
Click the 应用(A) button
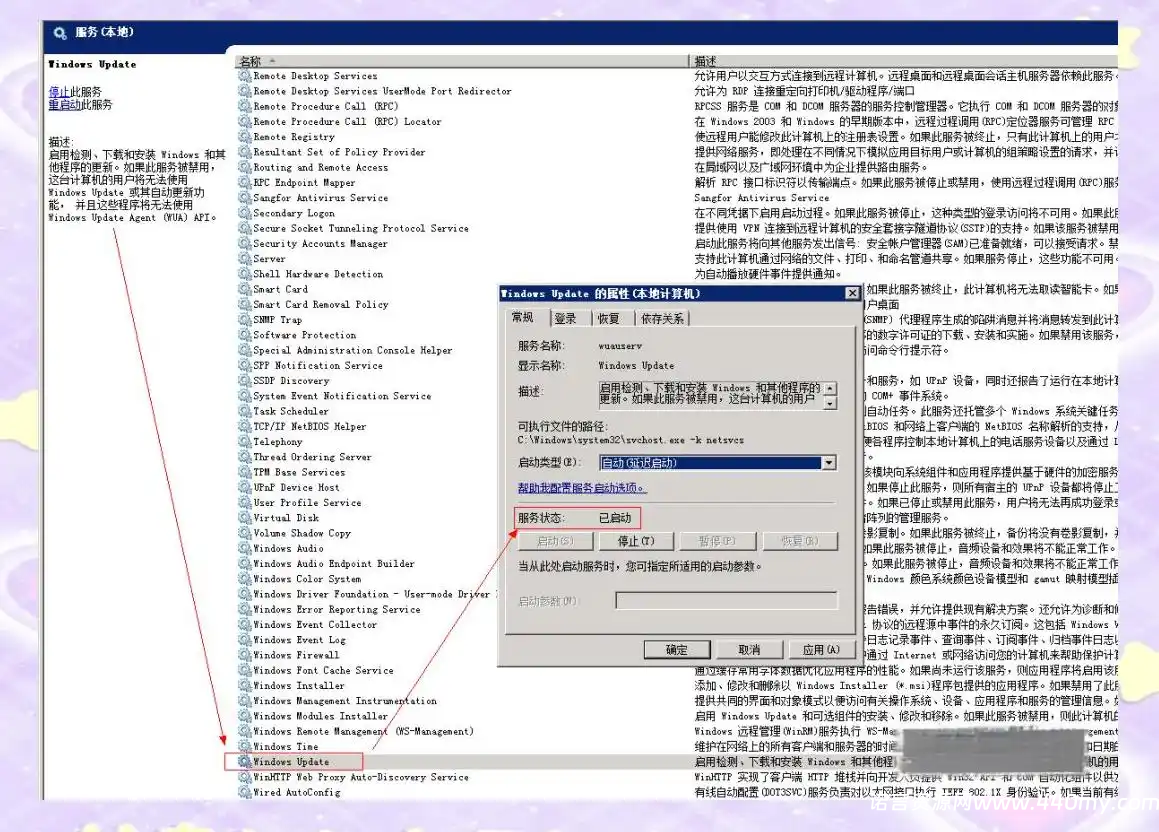pyautogui.click(x=821, y=649)
